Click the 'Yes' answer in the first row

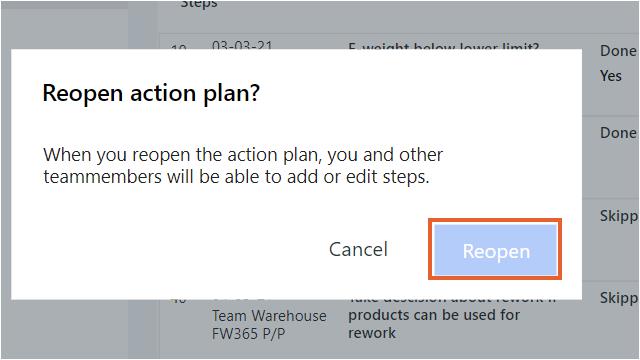point(611,76)
